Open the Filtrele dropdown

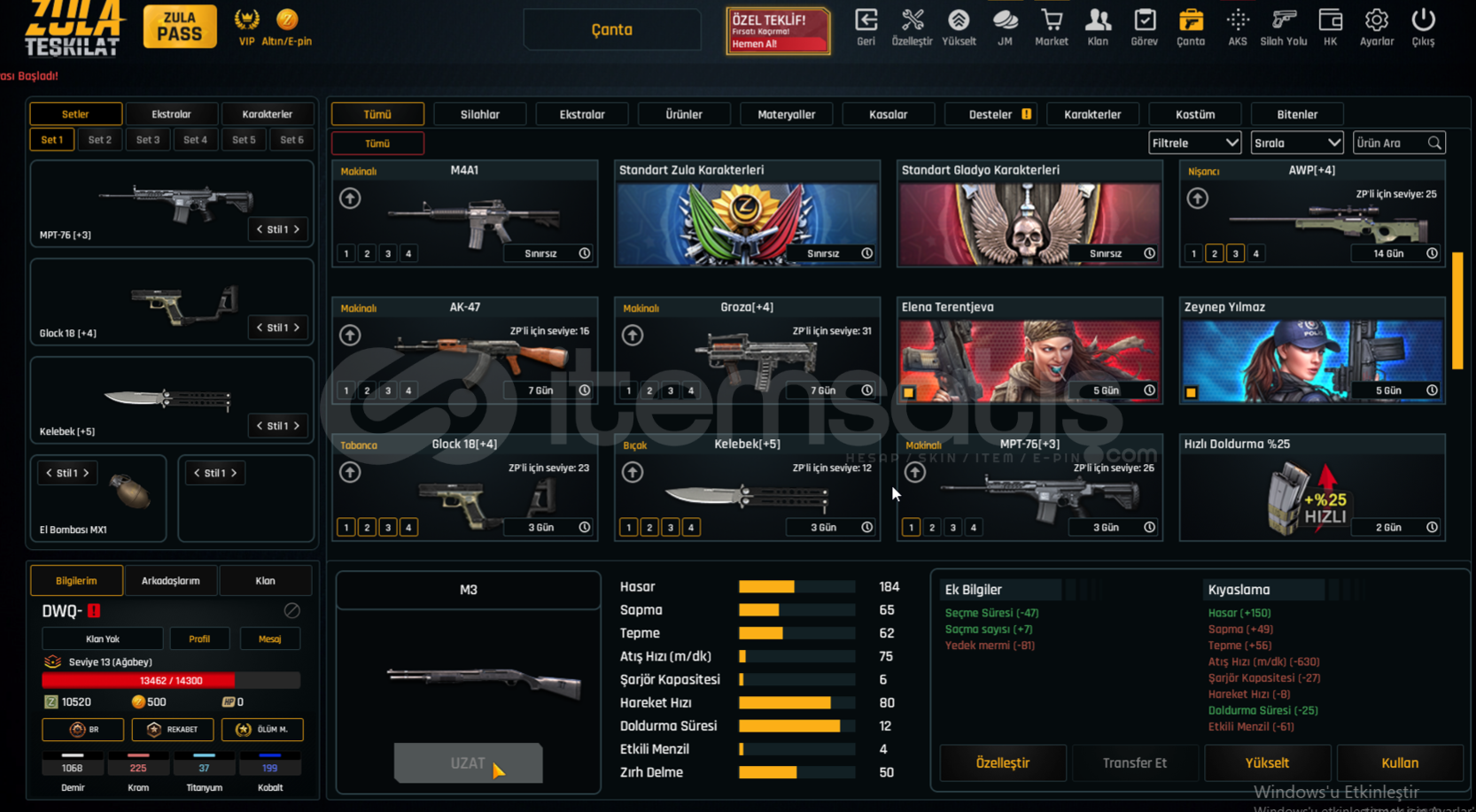[1194, 143]
